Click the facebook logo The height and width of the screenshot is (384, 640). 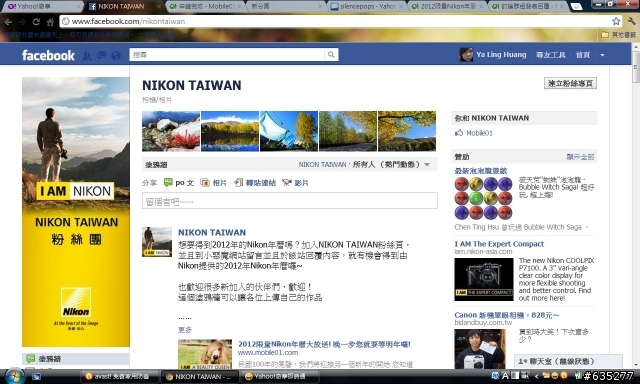pos(48,55)
